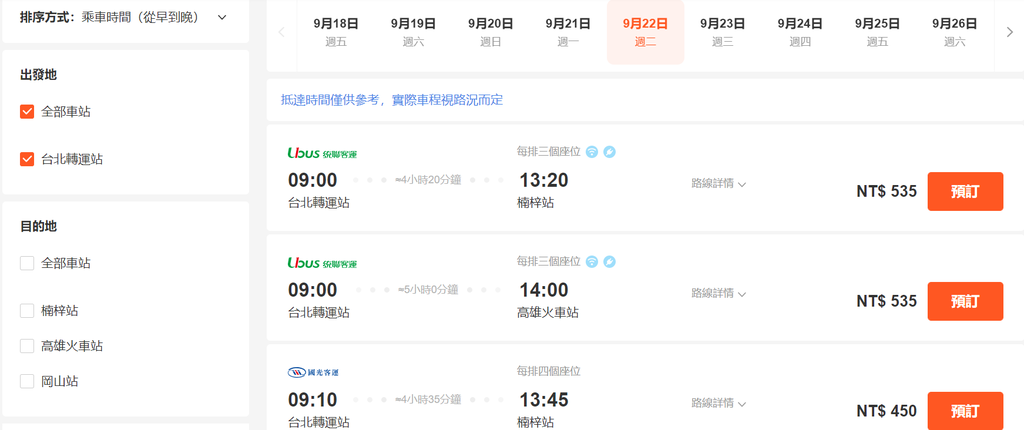The height and width of the screenshot is (430, 1024).
Task: Click the NT$ 450 price
Action: [x=887, y=411]
